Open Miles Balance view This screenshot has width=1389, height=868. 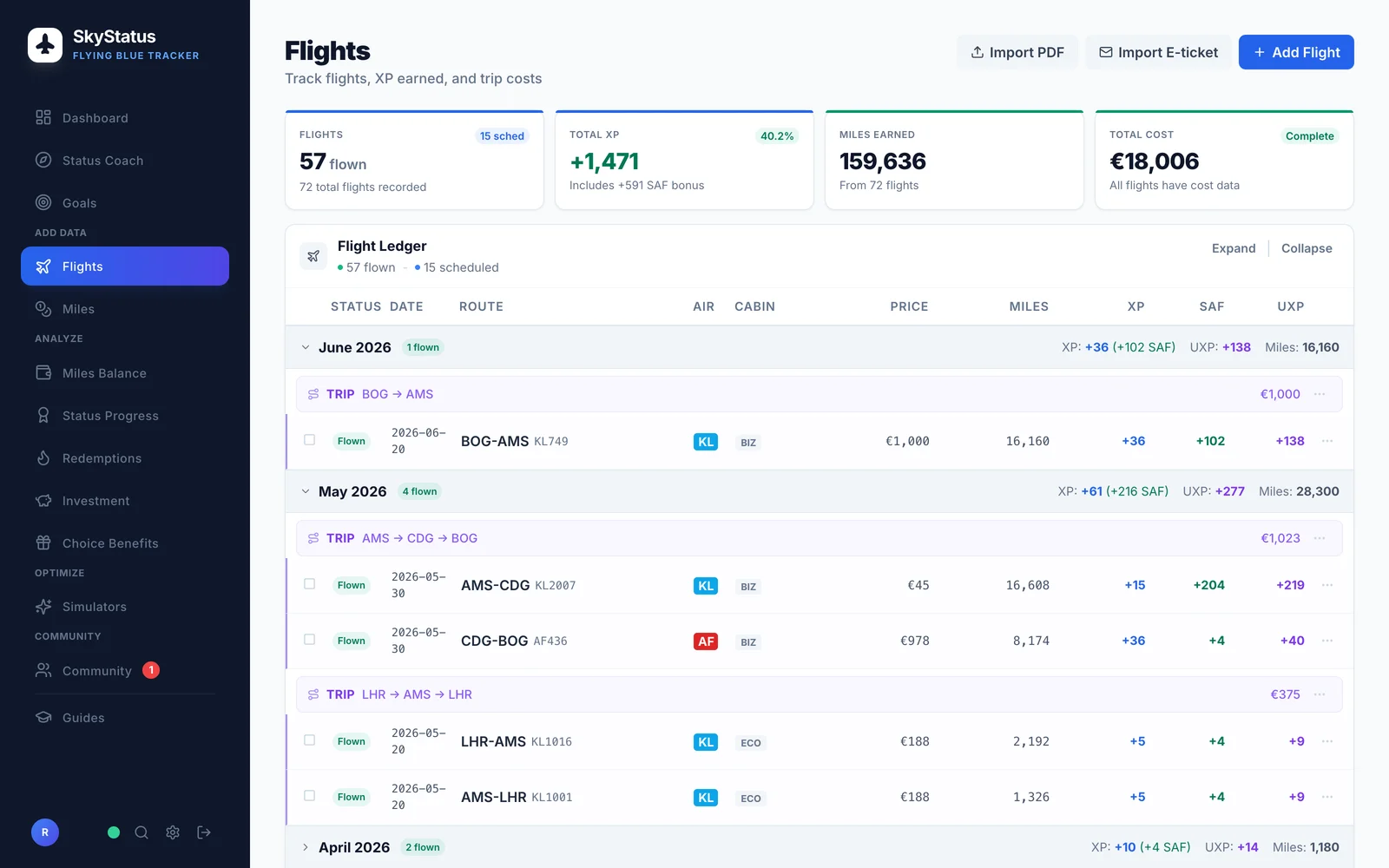point(125,373)
